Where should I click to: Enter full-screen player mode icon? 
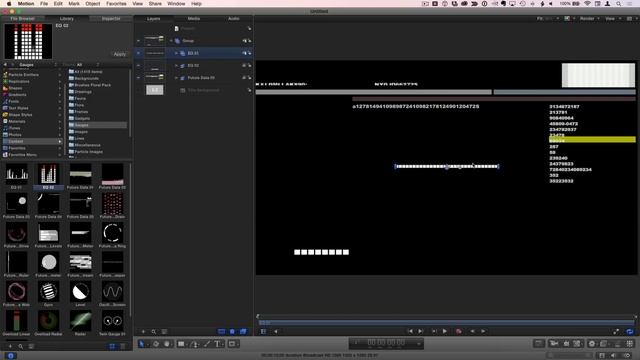[x=616, y=331]
